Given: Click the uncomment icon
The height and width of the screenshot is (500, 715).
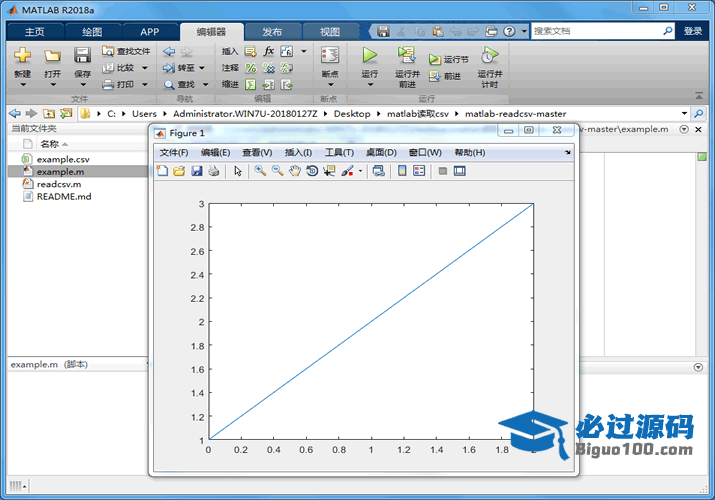Looking at the screenshot, I should click(x=269, y=68).
